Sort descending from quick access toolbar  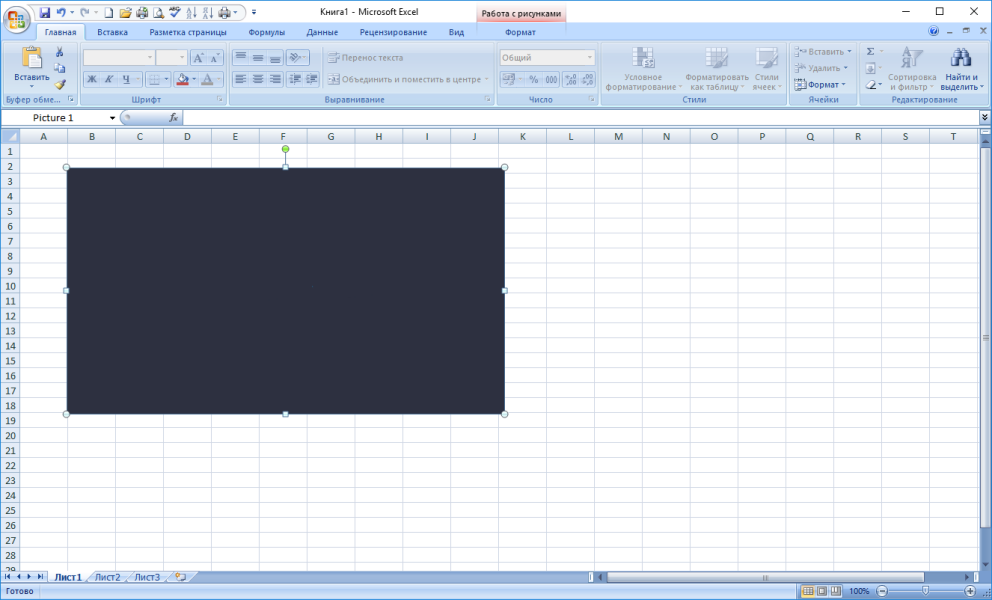point(208,12)
